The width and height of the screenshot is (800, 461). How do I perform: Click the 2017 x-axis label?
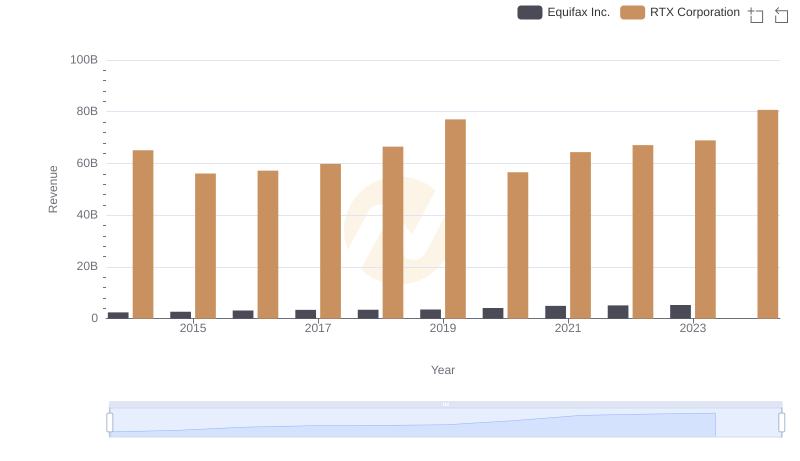pos(318,328)
